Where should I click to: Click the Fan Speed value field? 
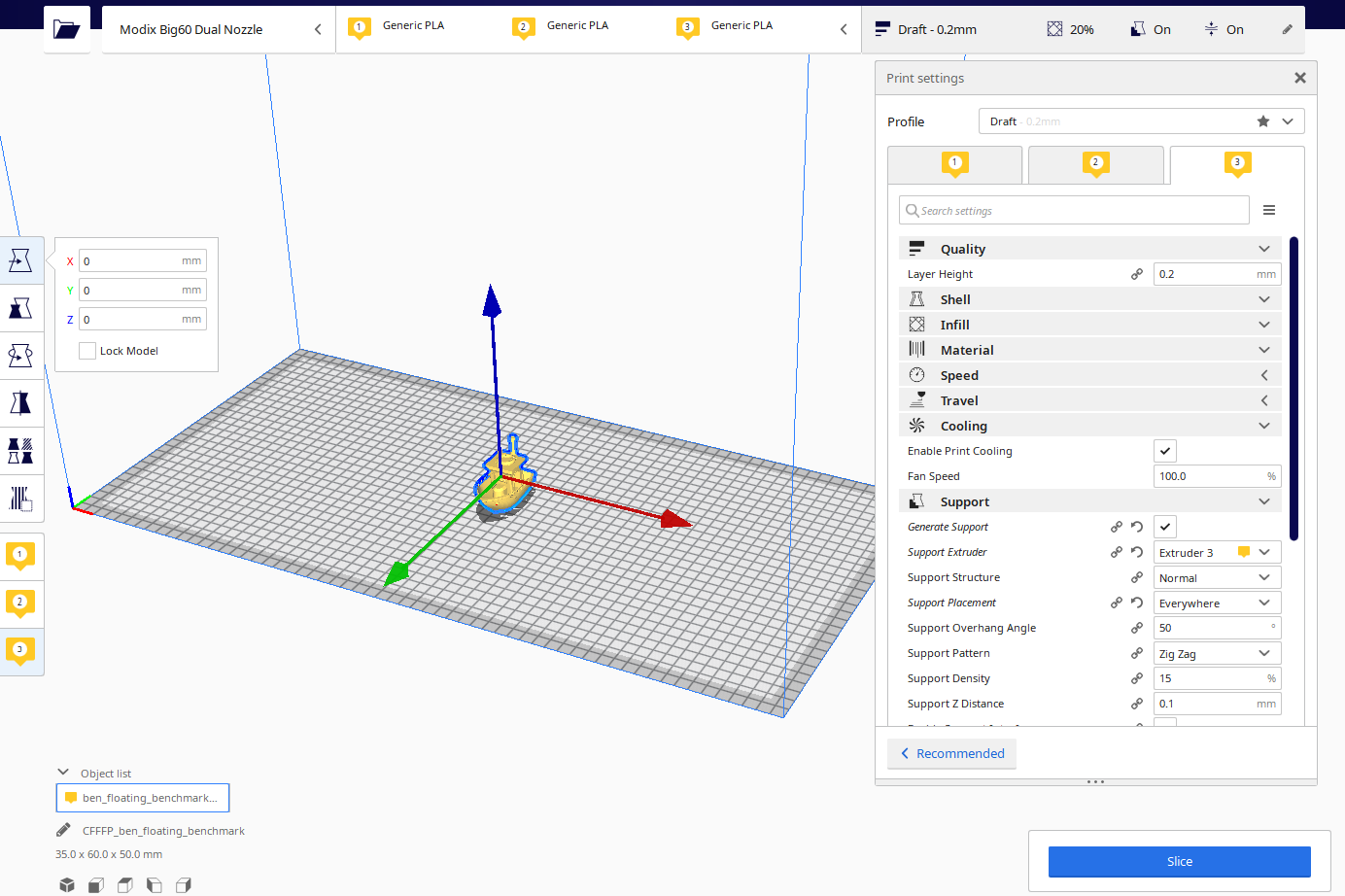click(x=1217, y=476)
